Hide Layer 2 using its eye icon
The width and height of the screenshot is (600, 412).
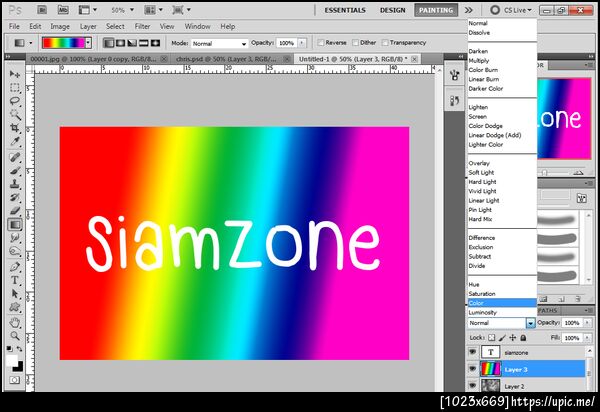click(473, 386)
